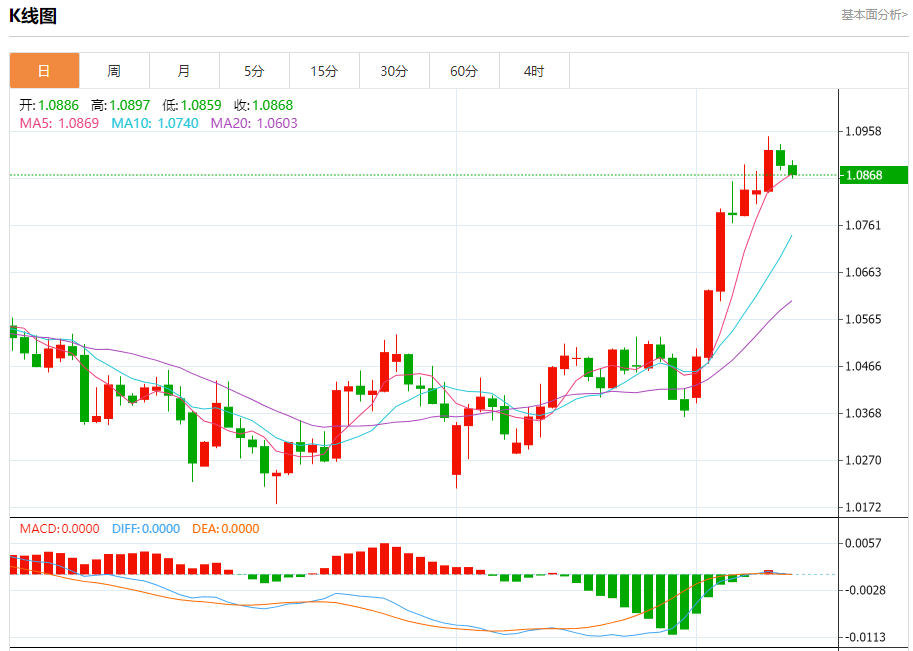Click the K线图 chart title
The width and height of the screenshot is (913, 651).
(x=33, y=16)
